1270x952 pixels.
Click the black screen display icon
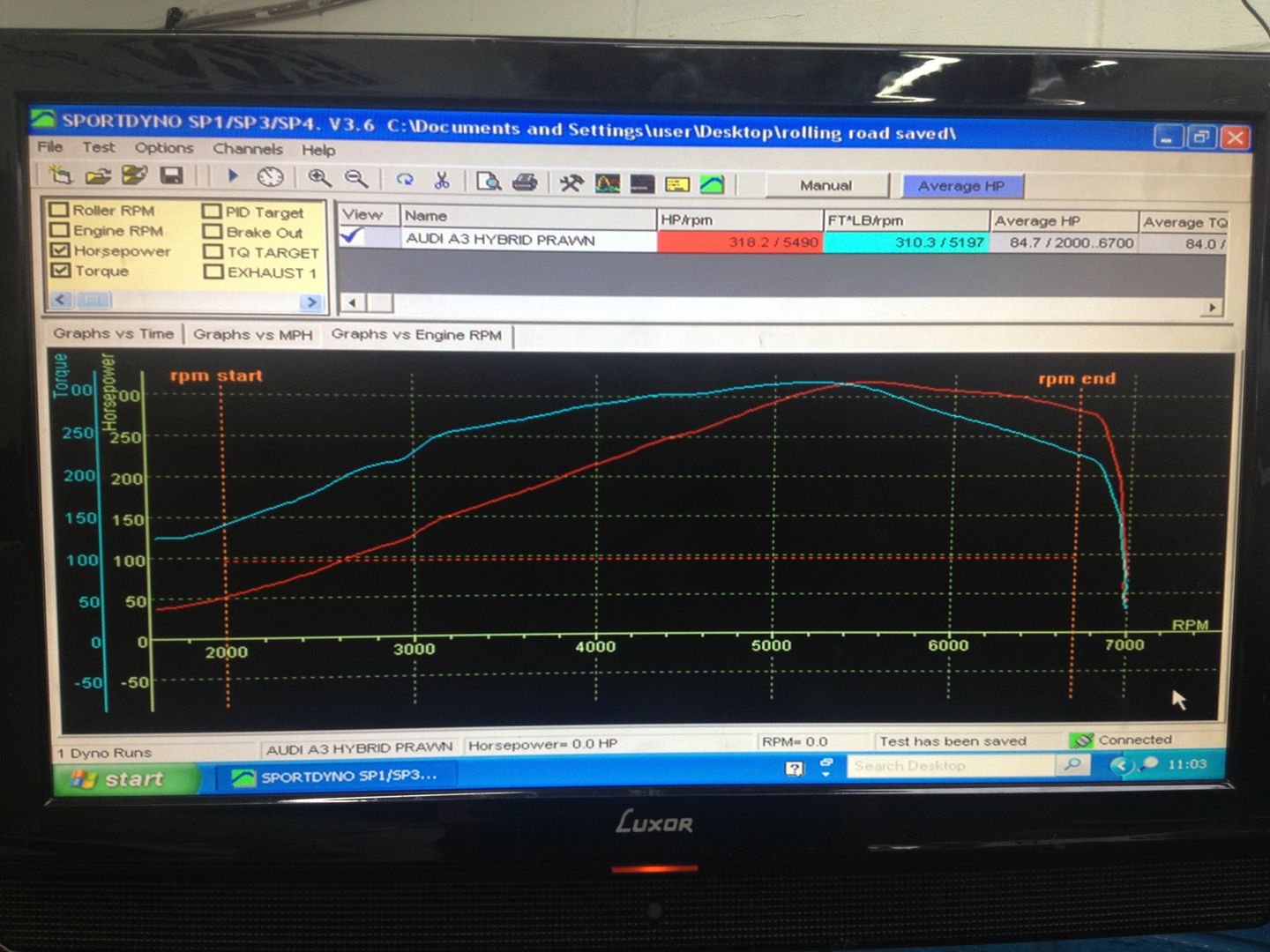point(642,183)
